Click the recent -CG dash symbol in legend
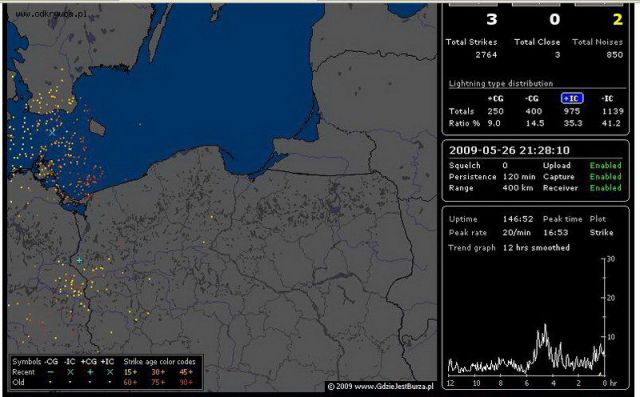The image size is (640, 397). pyautogui.click(x=51, y=372)
